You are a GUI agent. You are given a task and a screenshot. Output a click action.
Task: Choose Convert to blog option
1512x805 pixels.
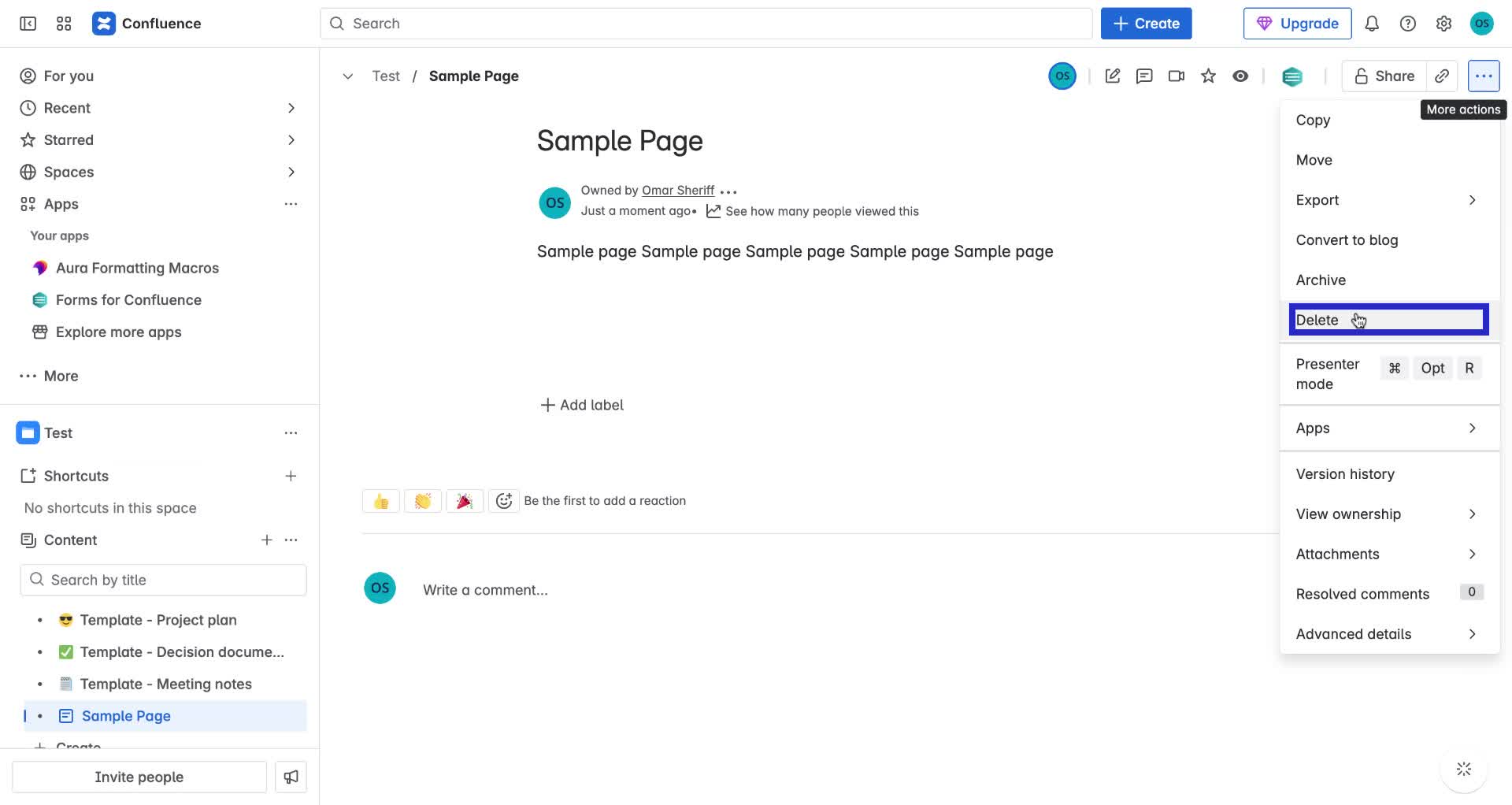(1347, 239)
